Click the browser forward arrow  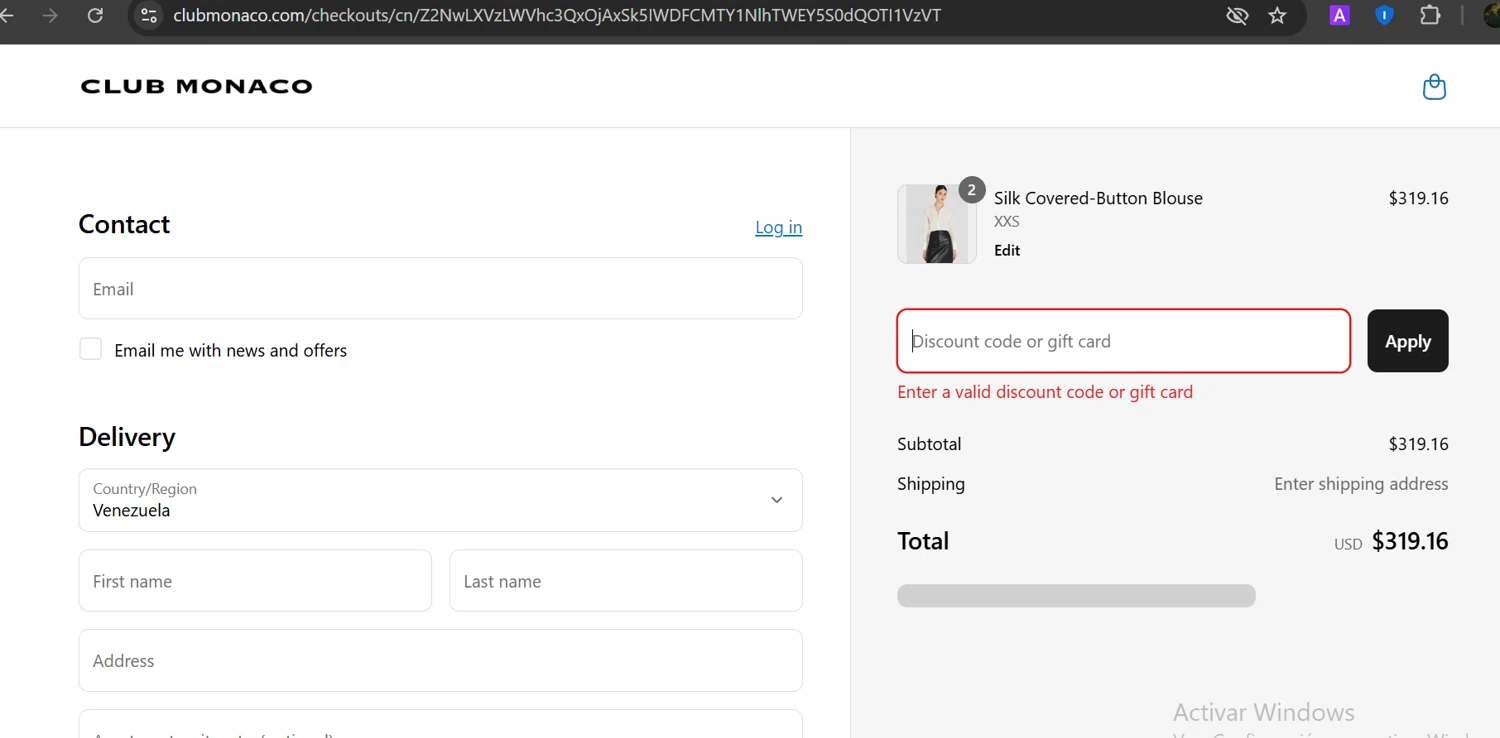(50, 15)
